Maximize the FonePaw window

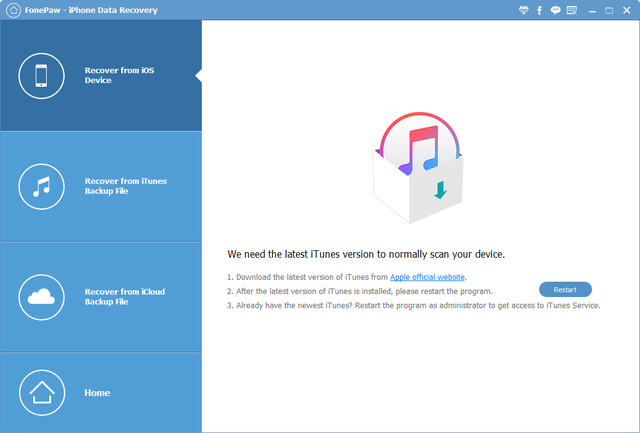[x=610, y=10]
